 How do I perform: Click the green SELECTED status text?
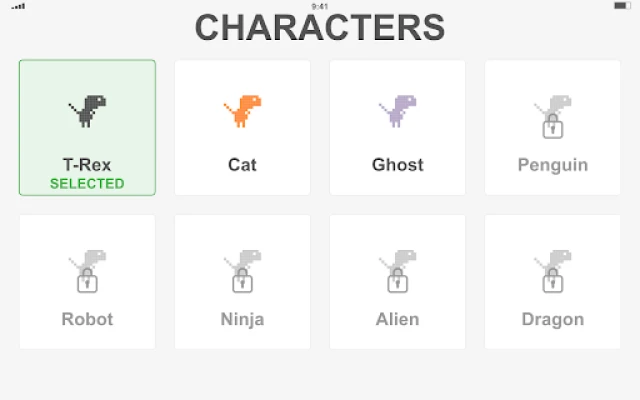pos(87,184)
